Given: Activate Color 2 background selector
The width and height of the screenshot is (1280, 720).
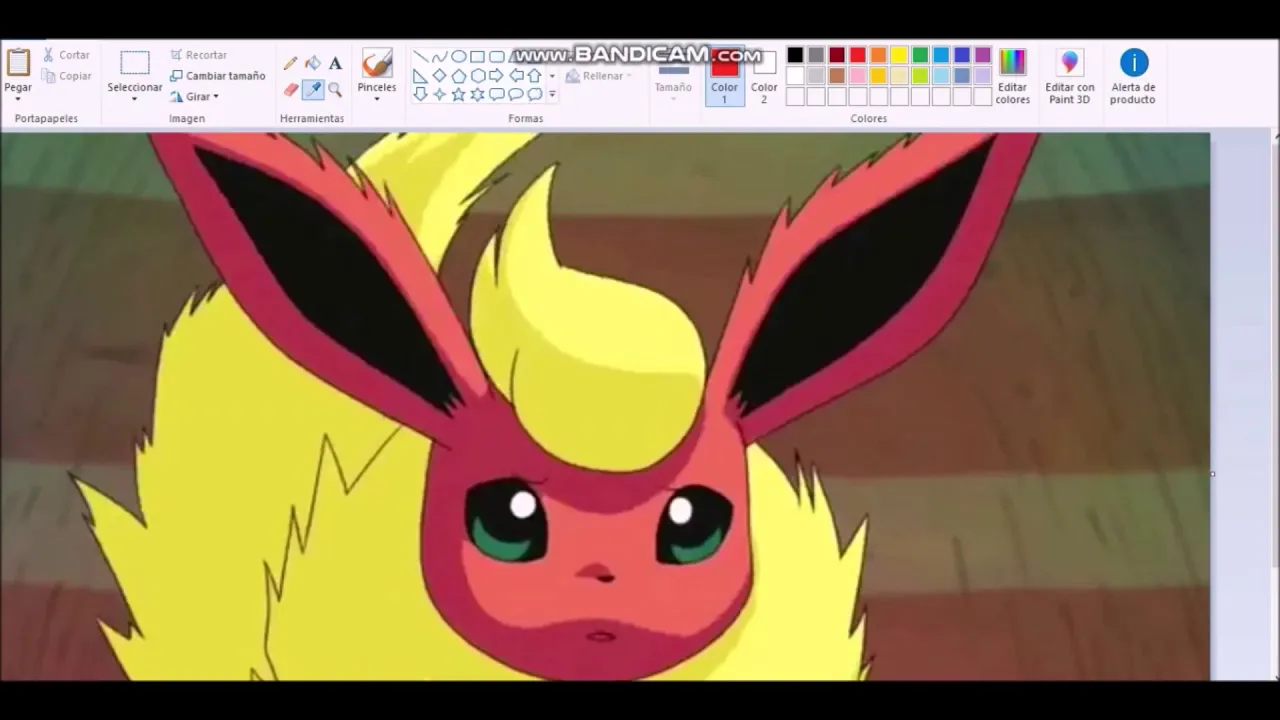Looking at the screenshot, I should pyautogui.click(x=764, y=77).
